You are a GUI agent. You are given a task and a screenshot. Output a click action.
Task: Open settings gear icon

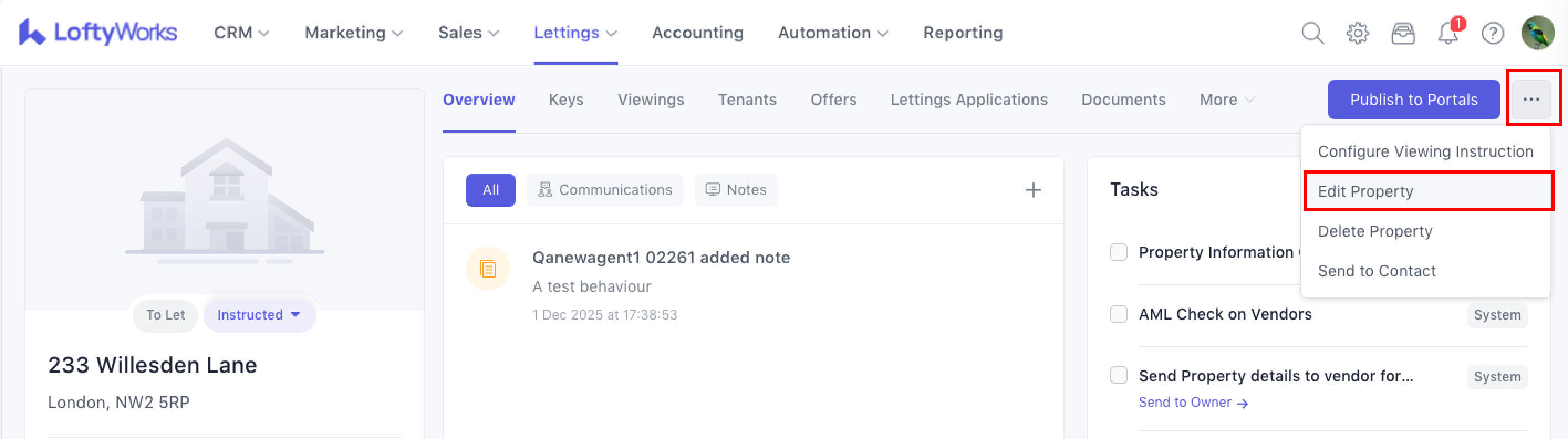(x=1357, y=33)
